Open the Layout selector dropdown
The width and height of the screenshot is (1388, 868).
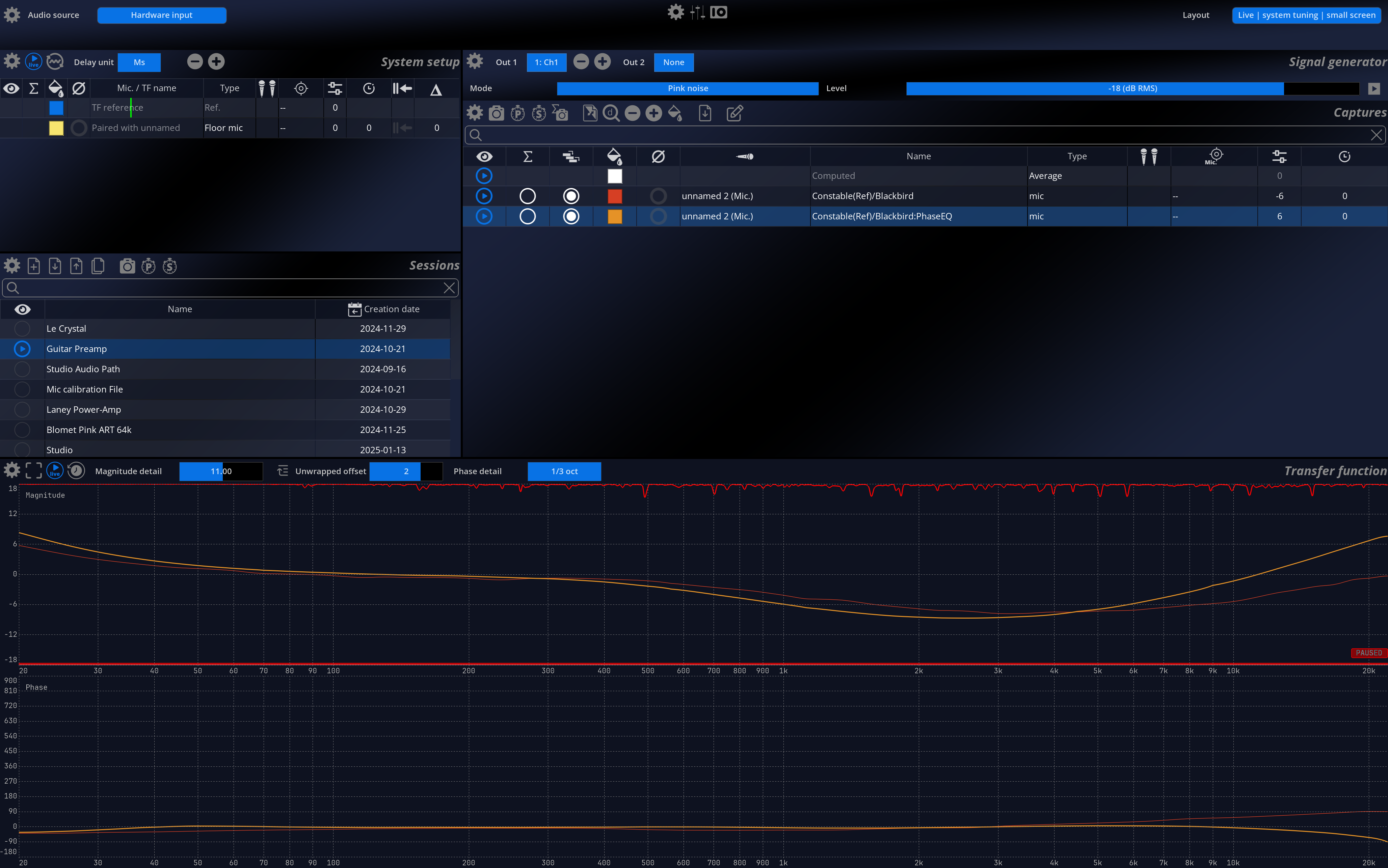click(x=1306, y=15)
